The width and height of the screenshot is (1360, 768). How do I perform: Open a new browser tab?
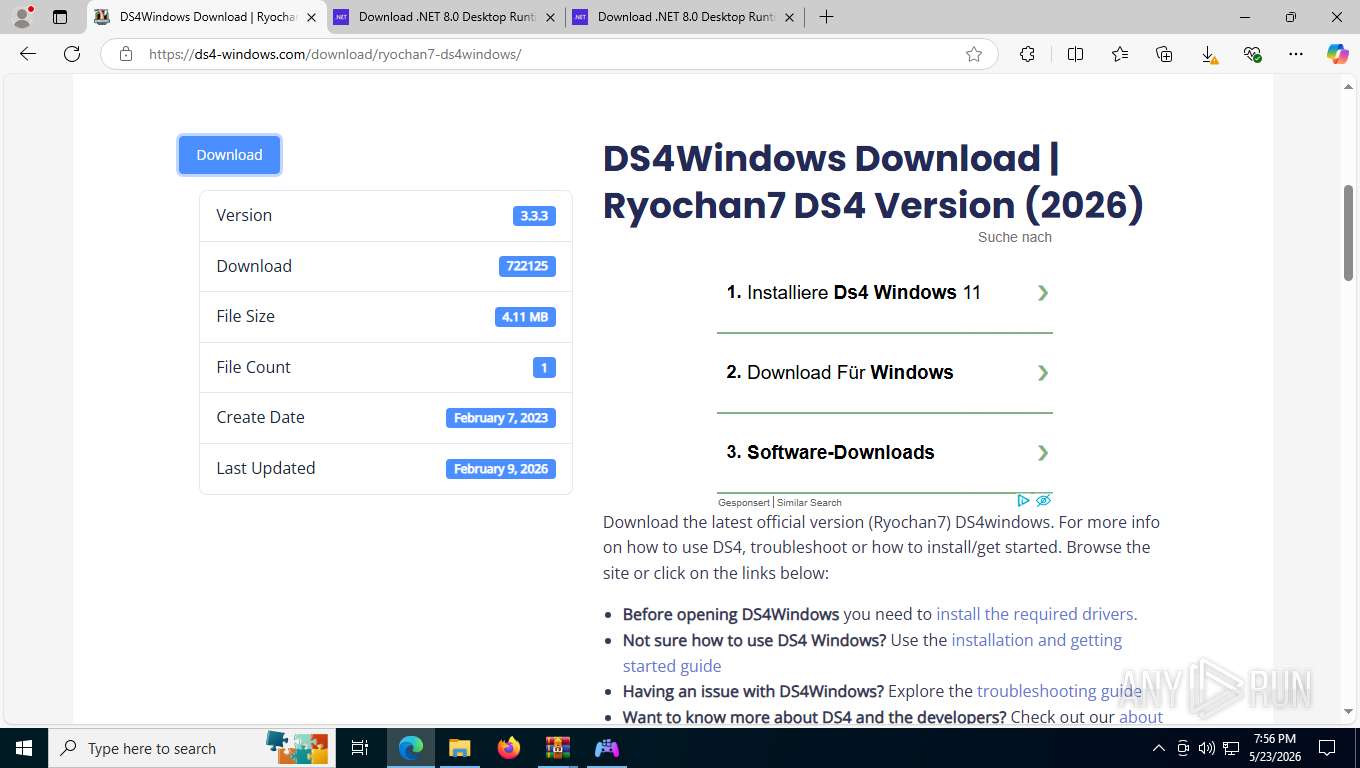pyautogui.click(x=826, y=17)
